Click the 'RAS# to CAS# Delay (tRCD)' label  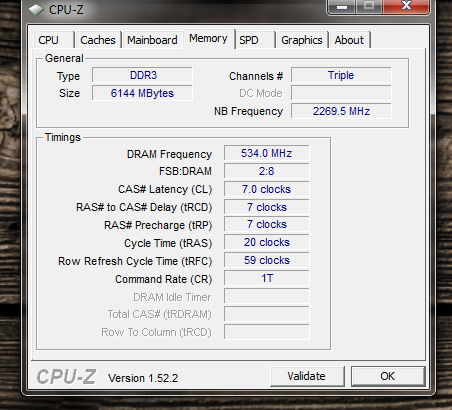[x=144, y=208]
